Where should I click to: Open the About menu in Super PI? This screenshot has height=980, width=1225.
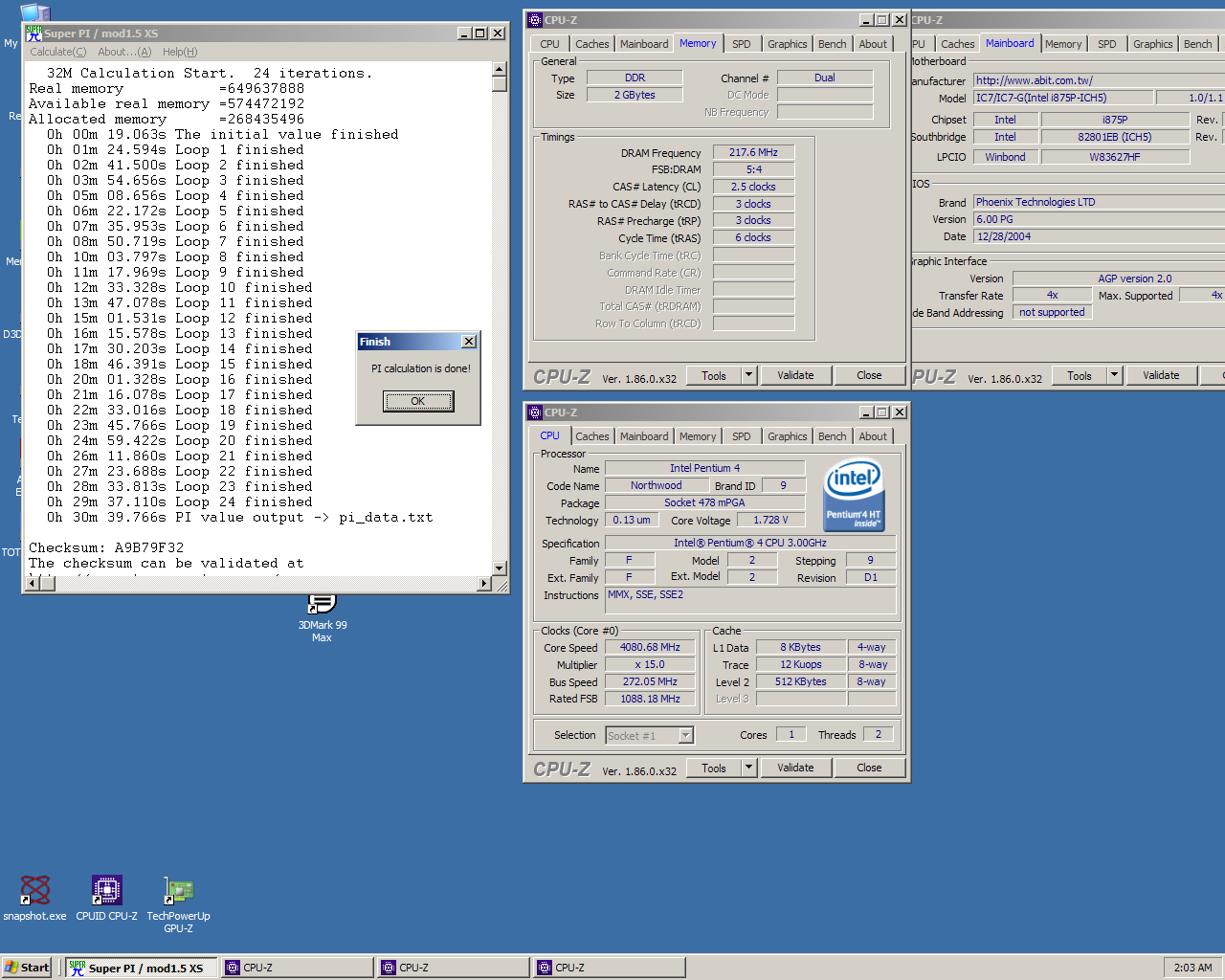coord(124,52)
